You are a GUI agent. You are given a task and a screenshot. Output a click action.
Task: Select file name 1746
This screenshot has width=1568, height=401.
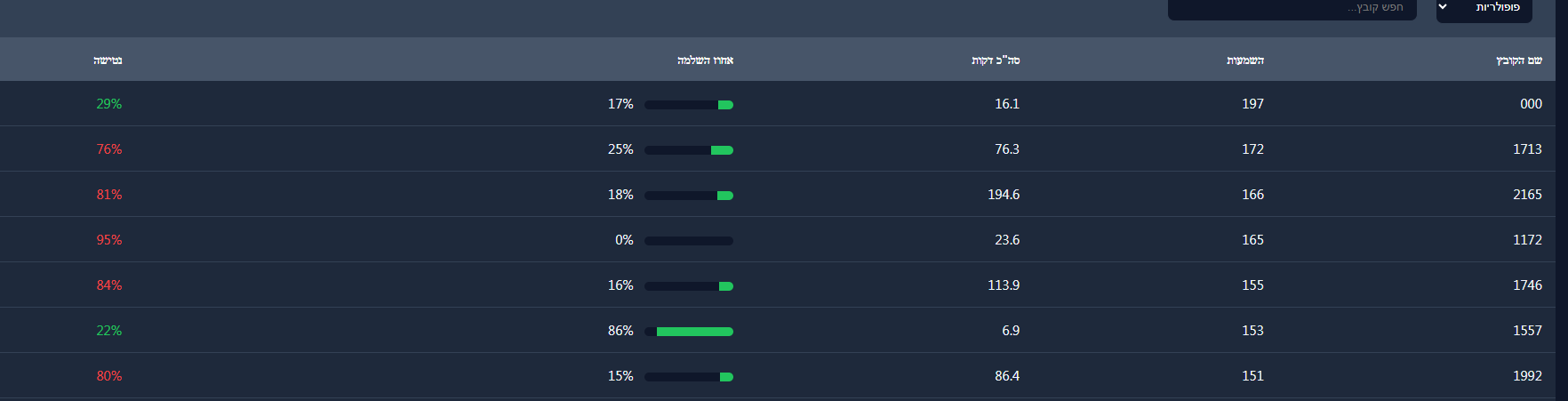[x=1527, y=285]
